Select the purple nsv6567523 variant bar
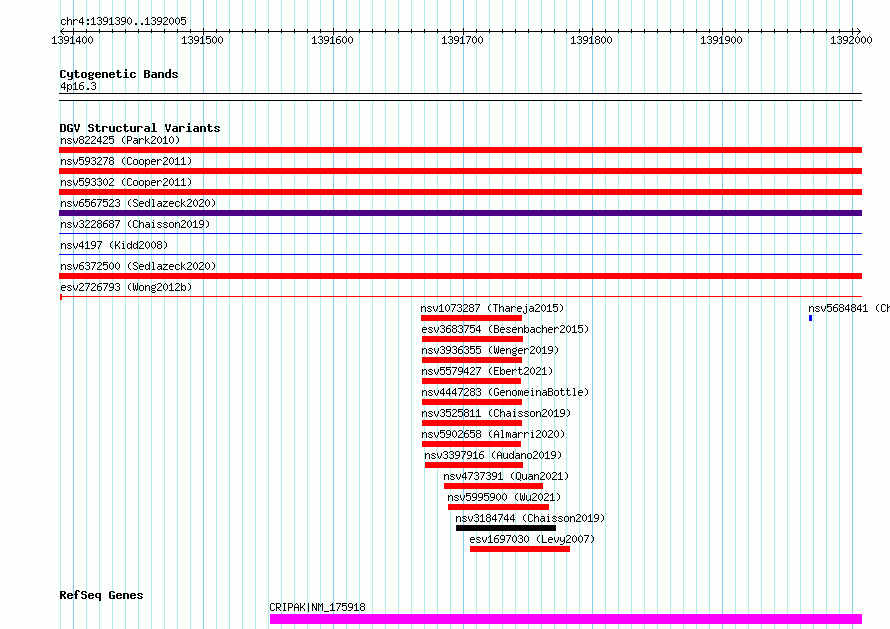Image resolution: width=890 pixels, height=629 pixels. pos(460,213)
